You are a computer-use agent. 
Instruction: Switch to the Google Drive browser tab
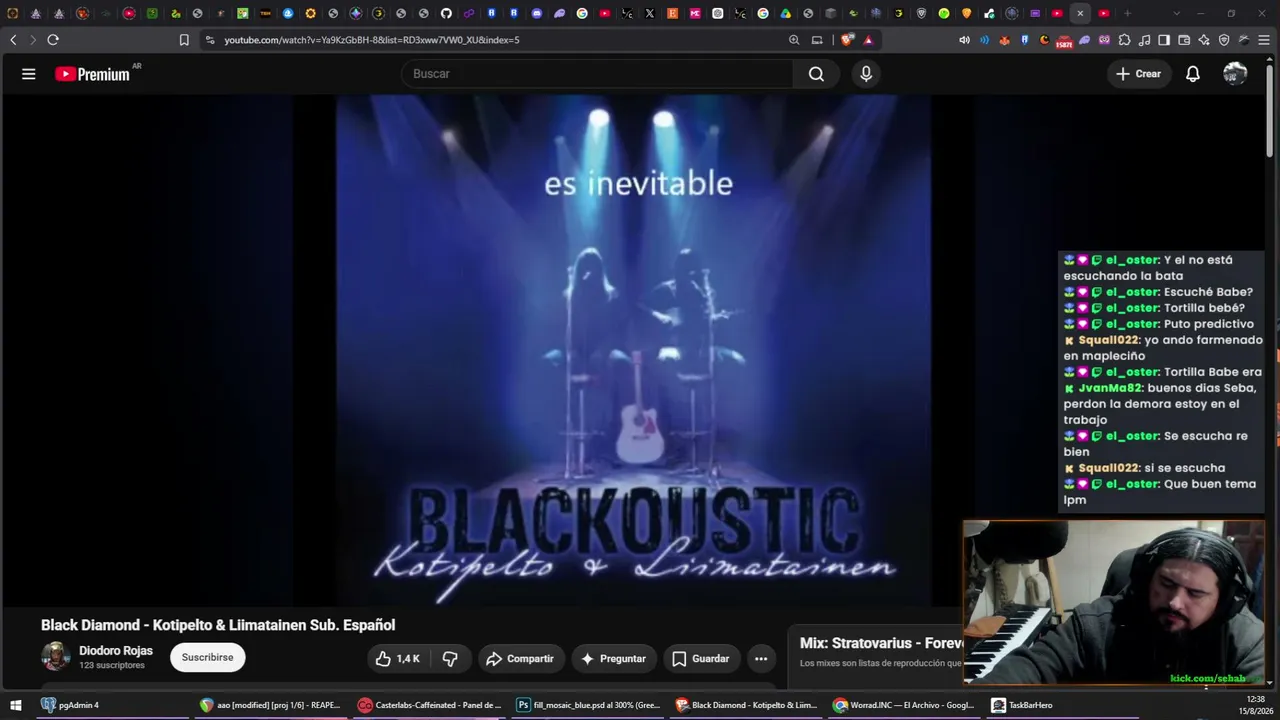[785, 13]
